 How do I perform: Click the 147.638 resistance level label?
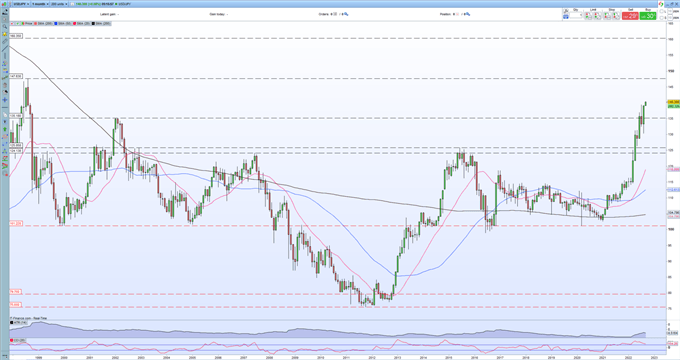click(x=16, y=76)
